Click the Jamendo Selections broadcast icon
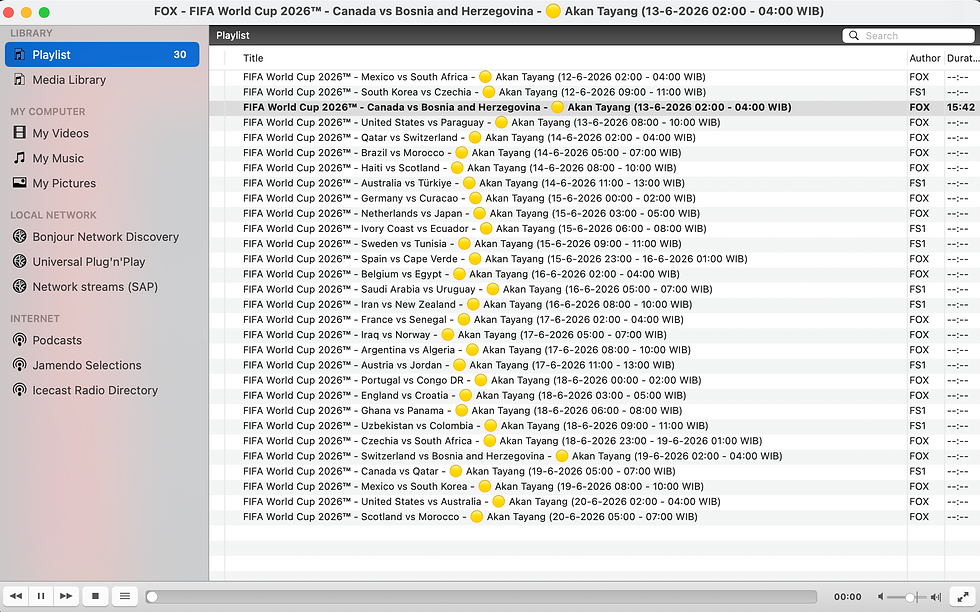Viewport: 980px width, 612px height. [x=19, y=364]
